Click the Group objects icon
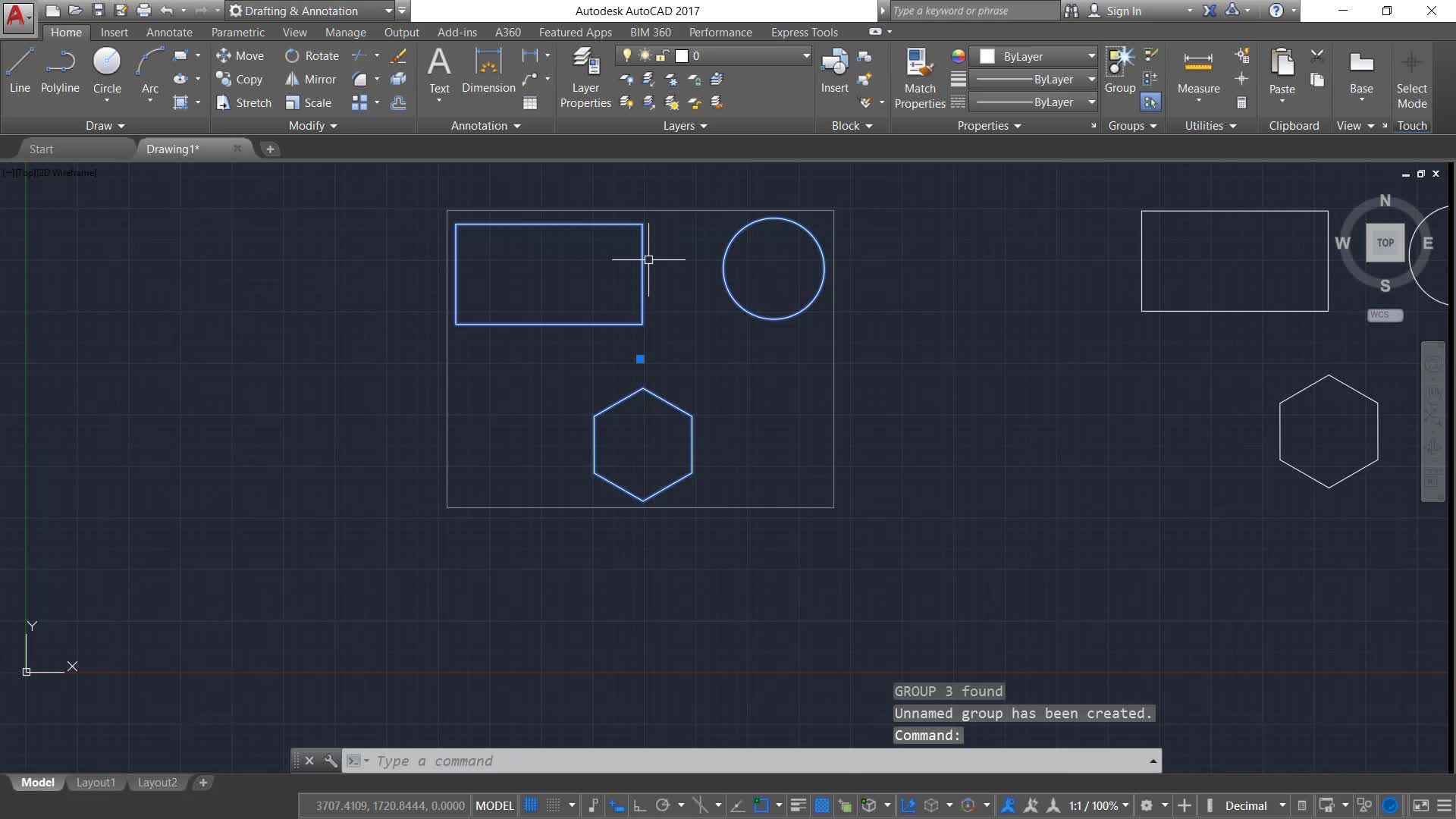The height and width of the screenshot is (819, 1456). (1119, 70)
